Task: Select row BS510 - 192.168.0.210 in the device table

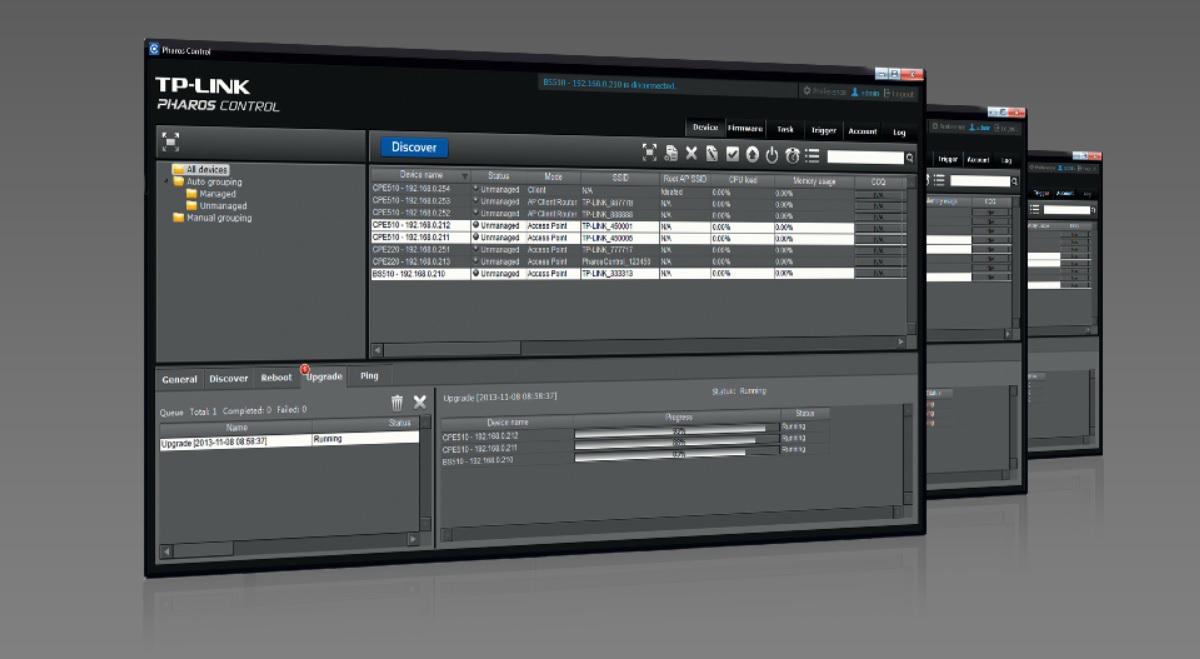Action: [638, 274]
